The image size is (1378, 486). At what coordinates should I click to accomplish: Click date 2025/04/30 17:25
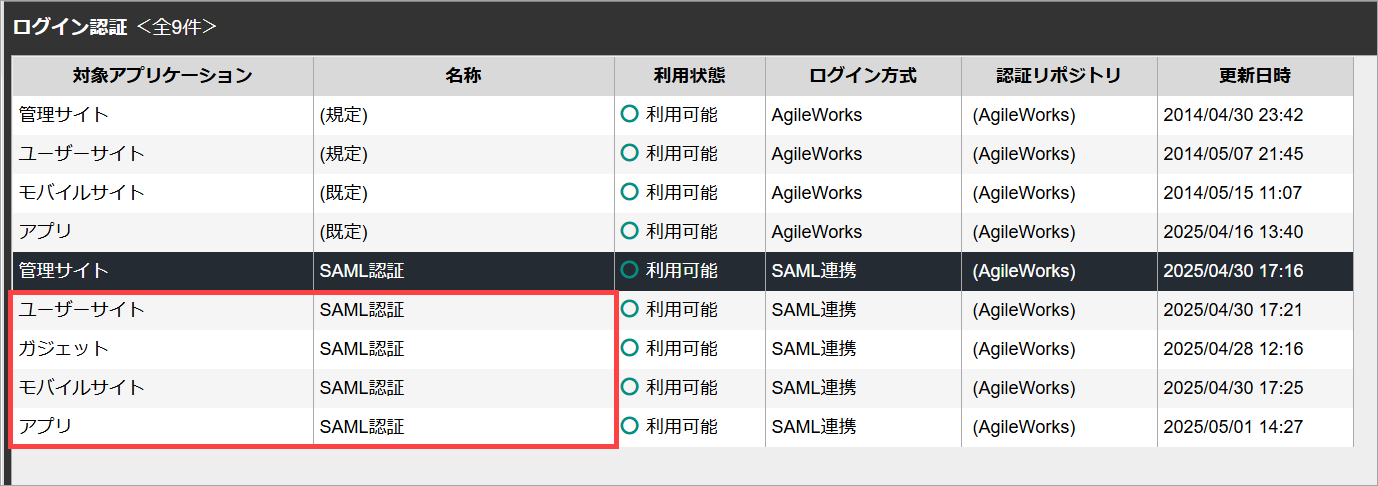point(1233,388)
